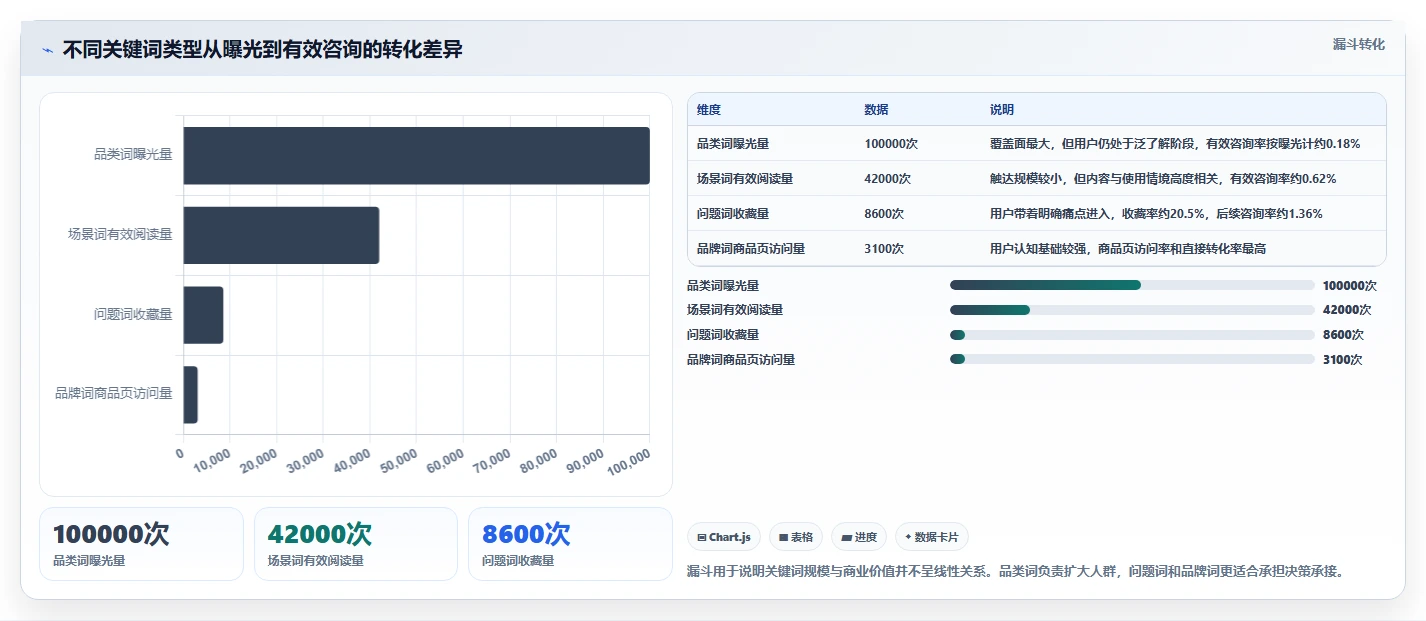Click table cell 3100次
1426x621 pixels.
coord(884,248)
